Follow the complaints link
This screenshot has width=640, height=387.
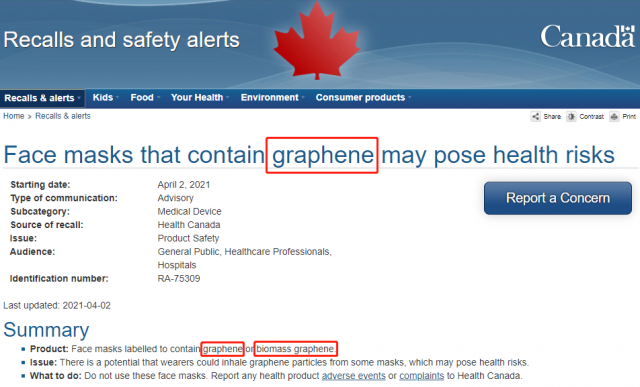coord(421,376)
